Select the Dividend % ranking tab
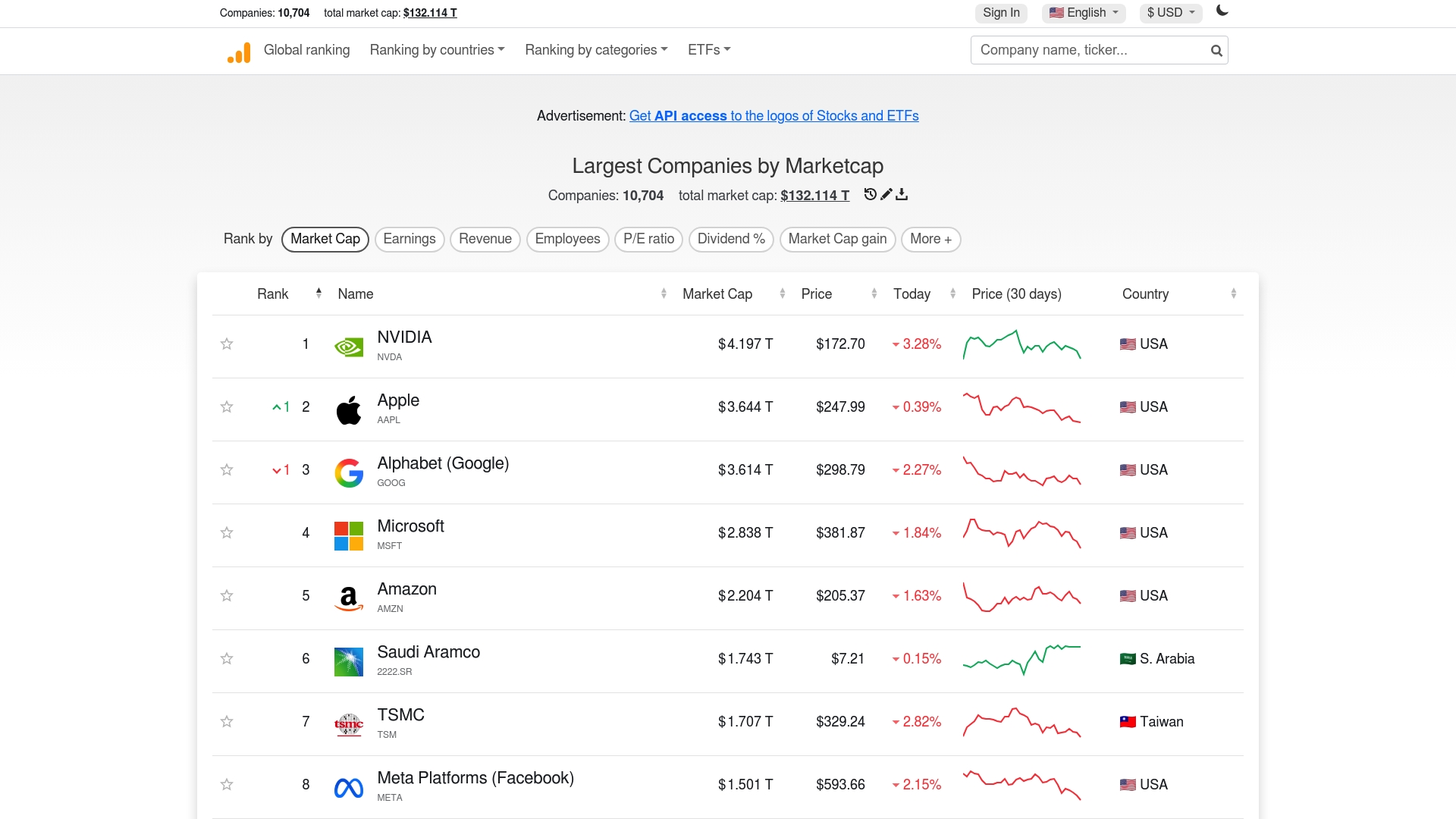The image size is (1456, 819). pos(730,239)
